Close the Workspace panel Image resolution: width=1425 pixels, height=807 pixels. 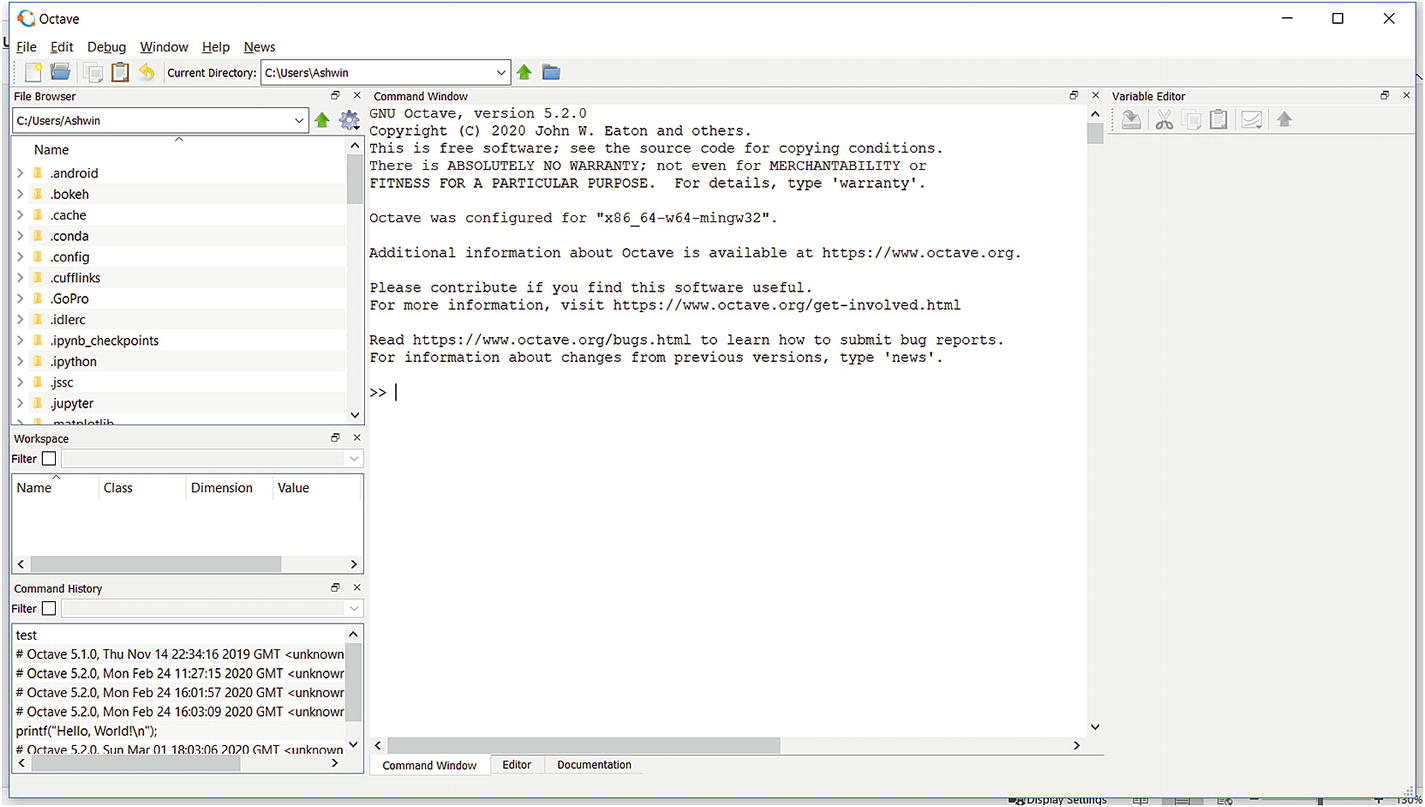[357, 438]
